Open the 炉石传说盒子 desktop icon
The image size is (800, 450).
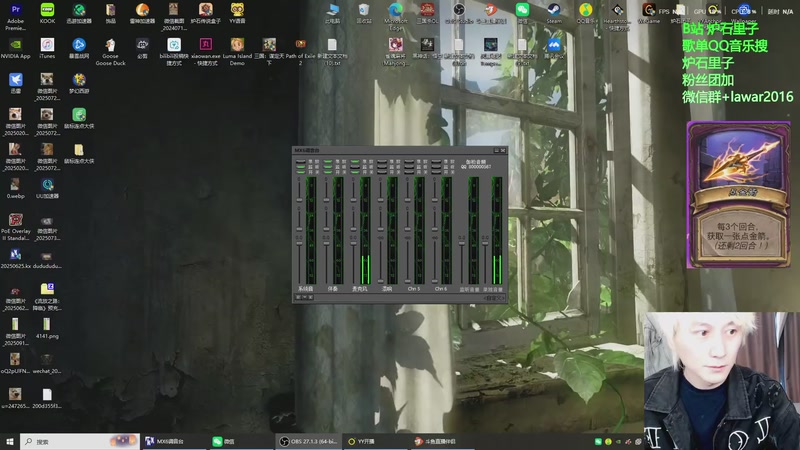(205, 14)
